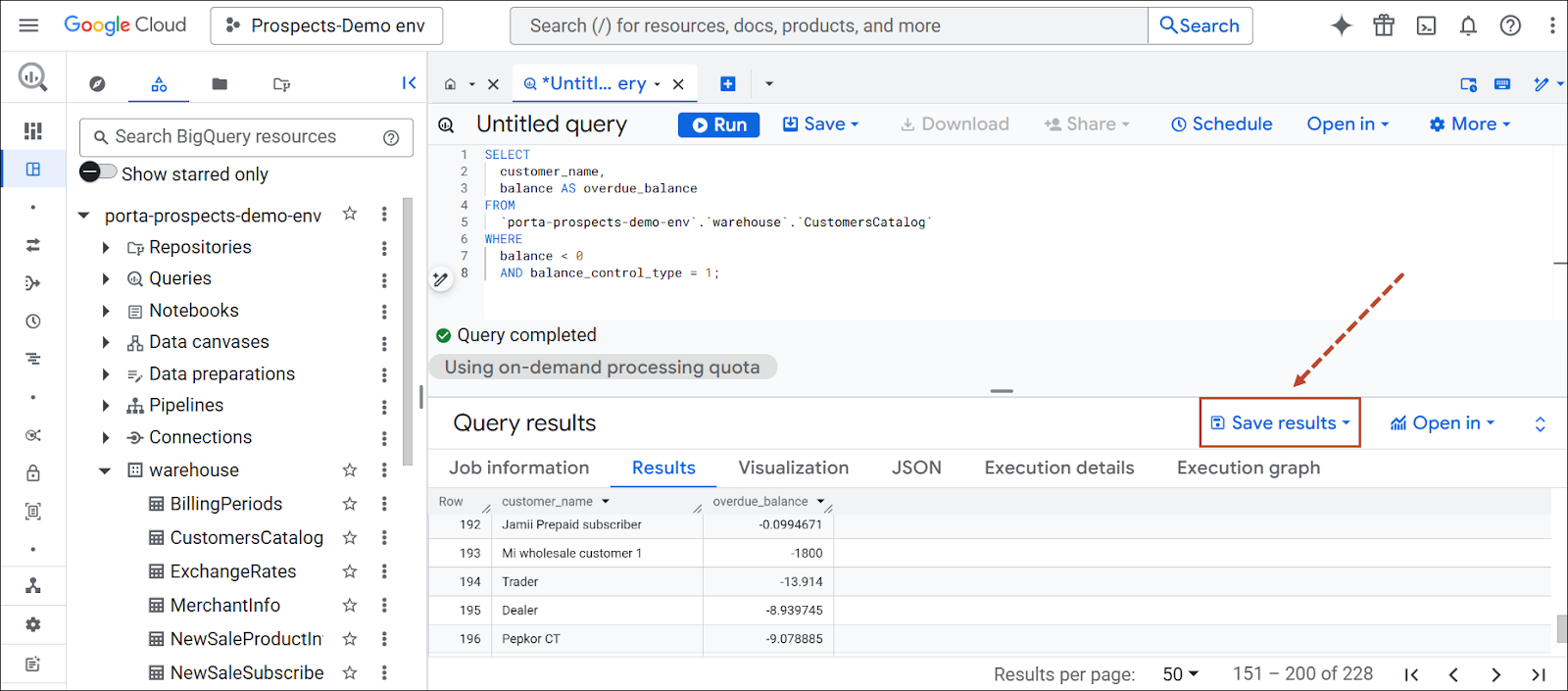This screenshot has width=1568, height=691.
Task: Search for resources in top search bar
Action: tap(829, 26)
